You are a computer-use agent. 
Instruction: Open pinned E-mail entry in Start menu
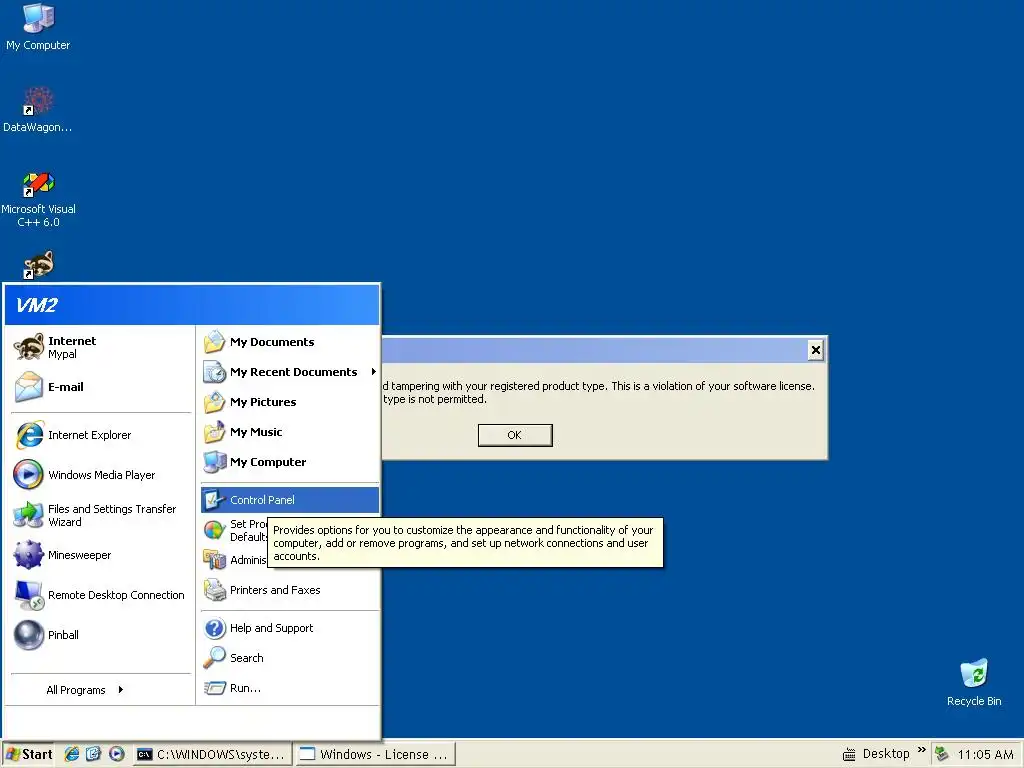click(101, 387)
